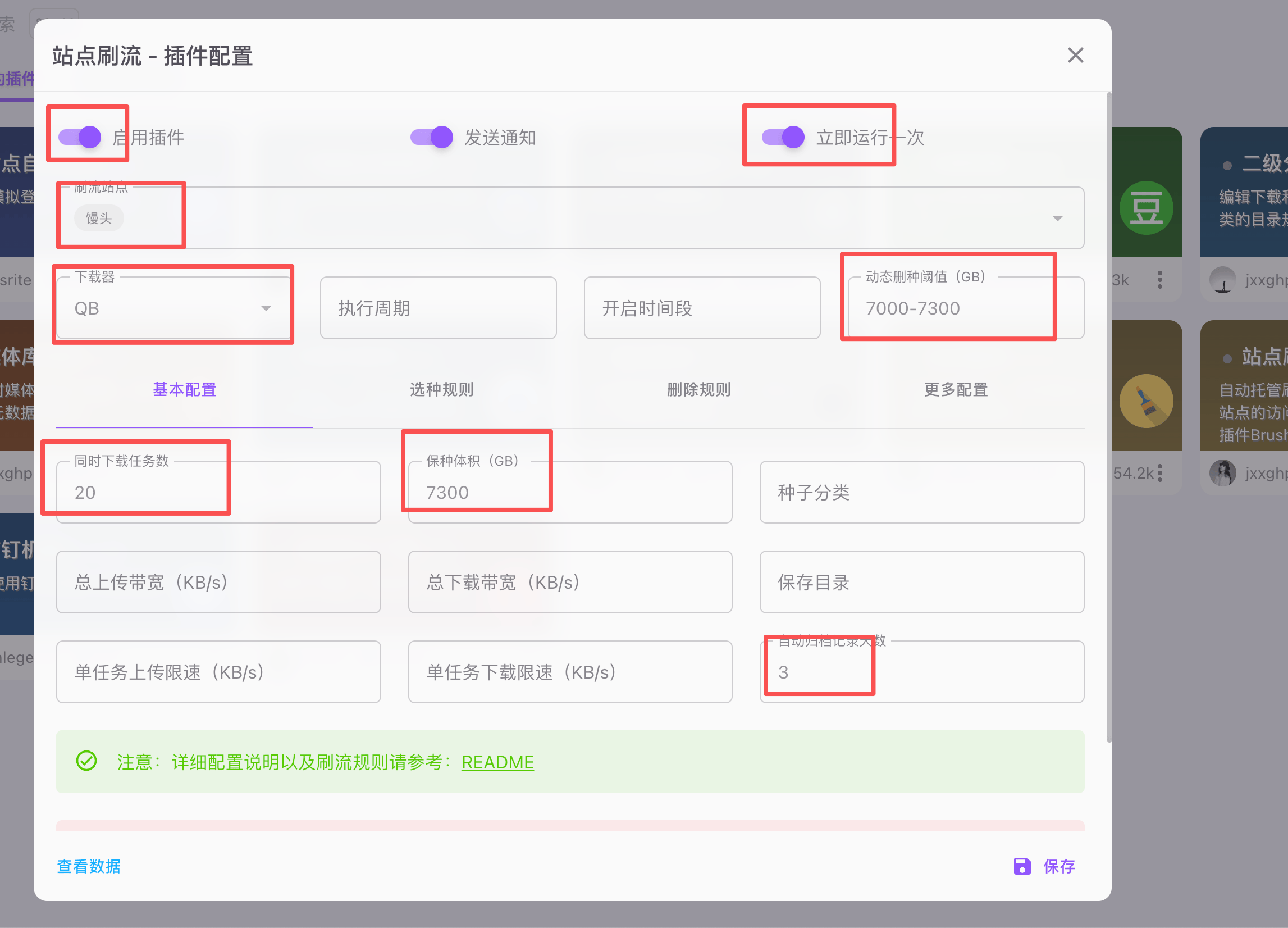Click the yellow brush plugin icon

(x=1145, y=401)
